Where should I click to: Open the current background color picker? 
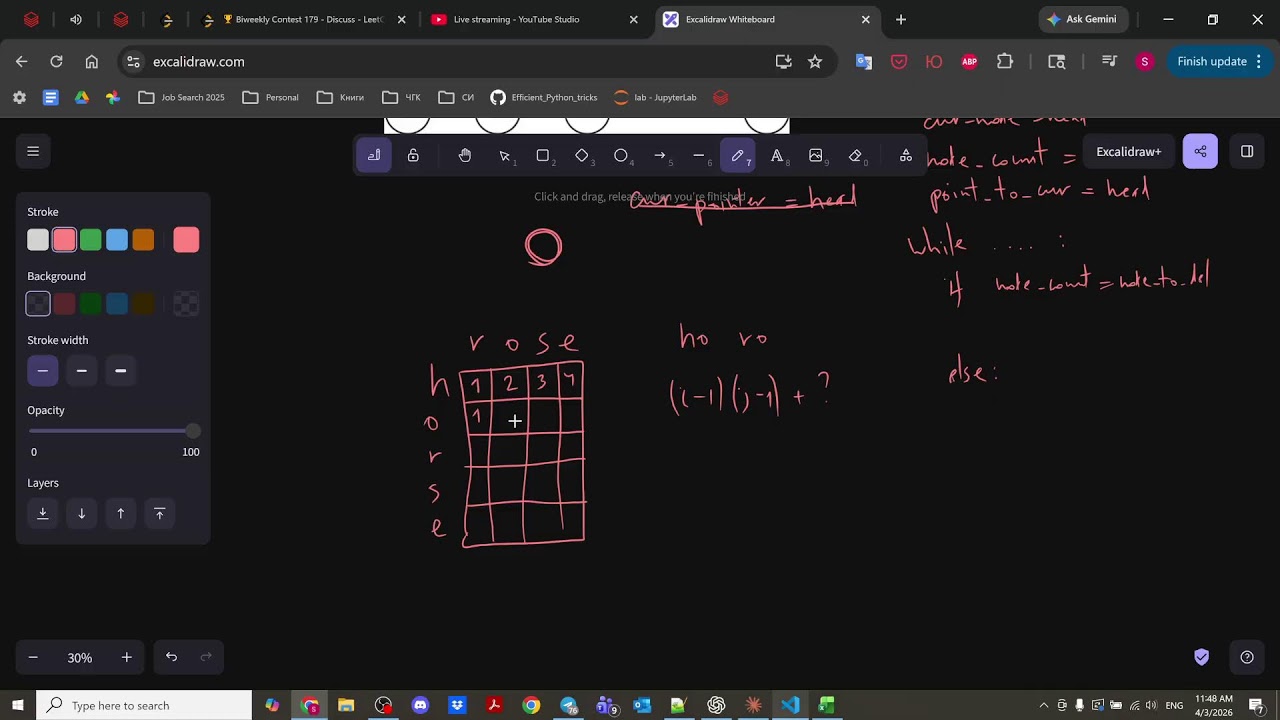pos(186,304)
